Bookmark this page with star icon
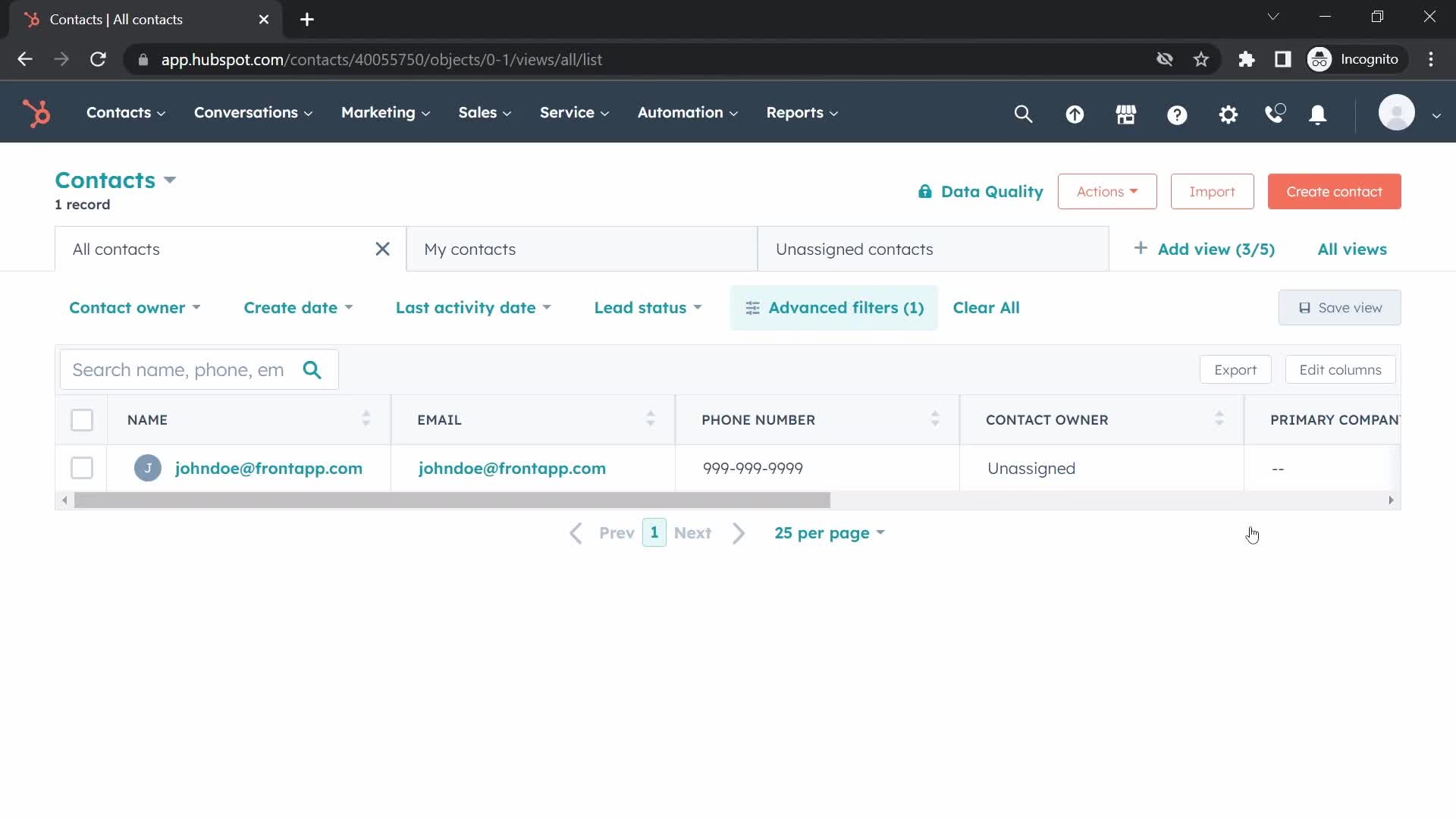1456x819 pixels. tap(1201, 59)
